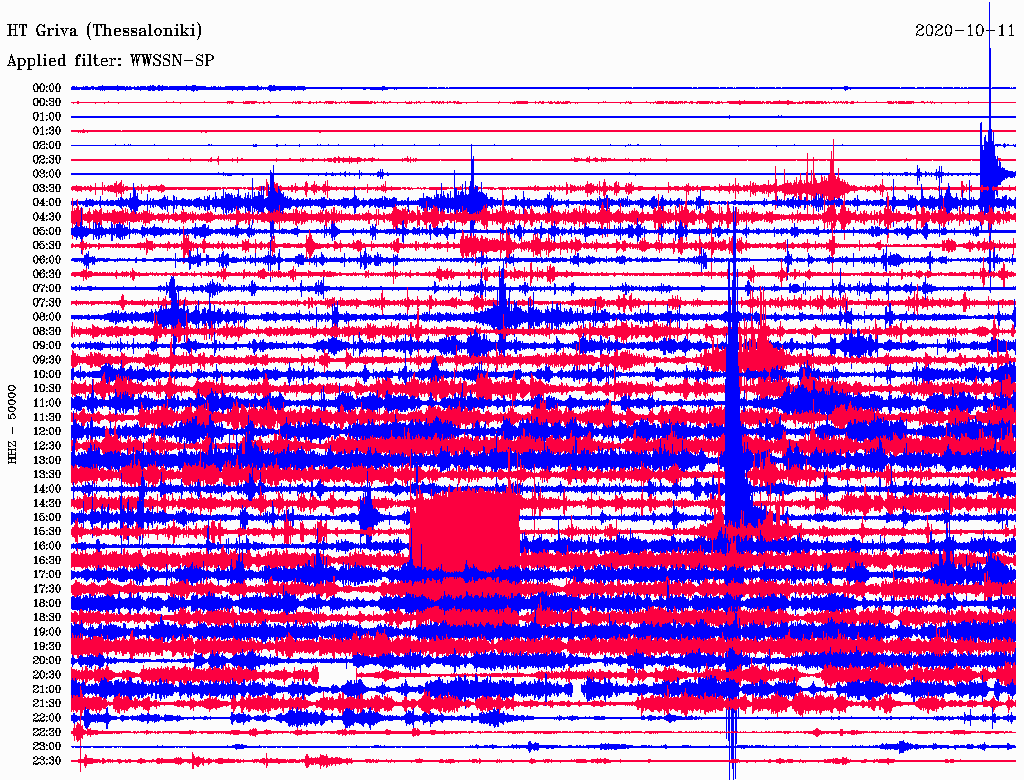Image resolution: width=1024 pixels, height=780 pixels.
Task: Select the 04:00 time label
Action: pos(47,203)
